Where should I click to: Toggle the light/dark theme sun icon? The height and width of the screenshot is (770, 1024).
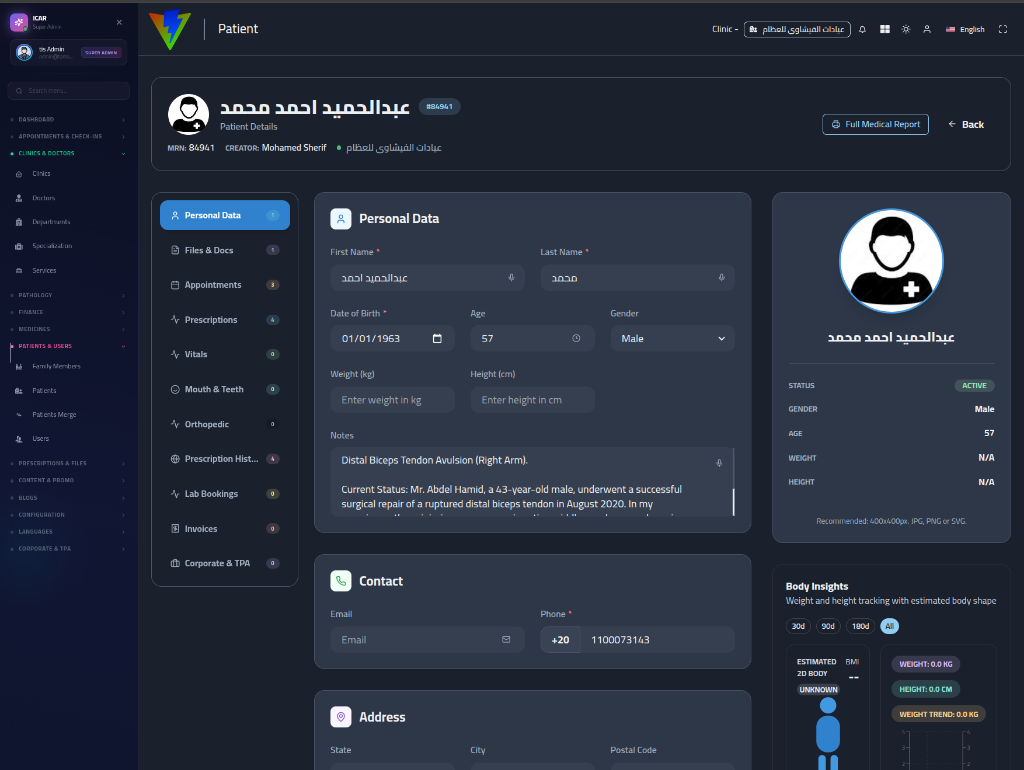pos(906,29)
